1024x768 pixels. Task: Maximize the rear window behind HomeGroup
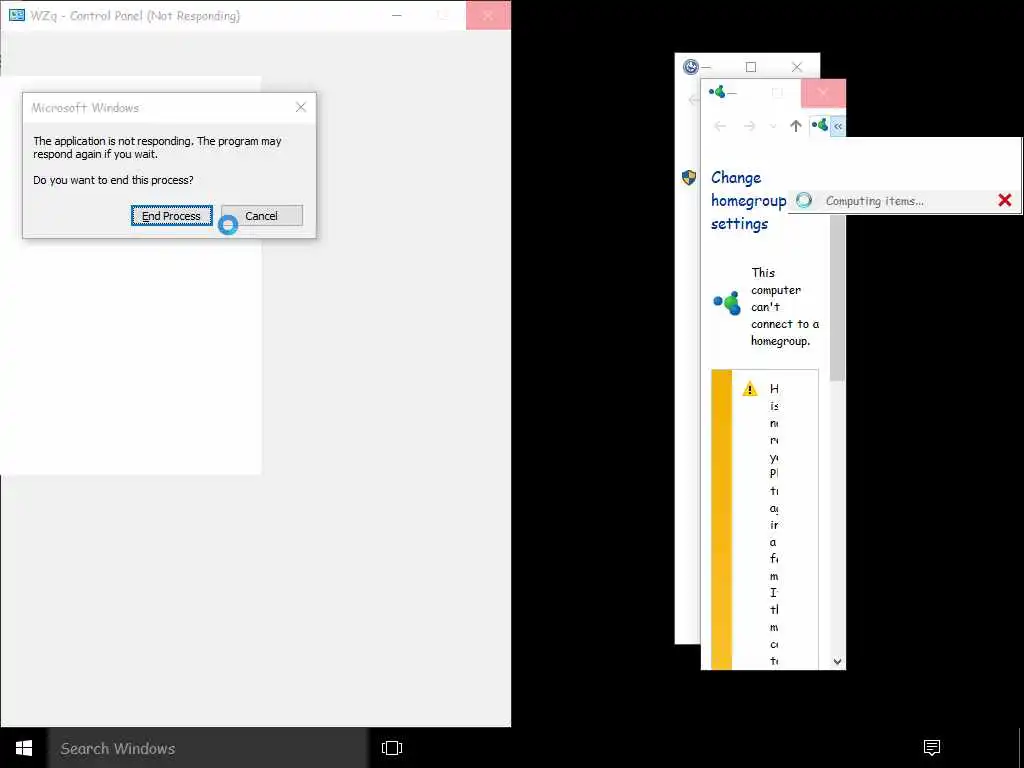751,67
